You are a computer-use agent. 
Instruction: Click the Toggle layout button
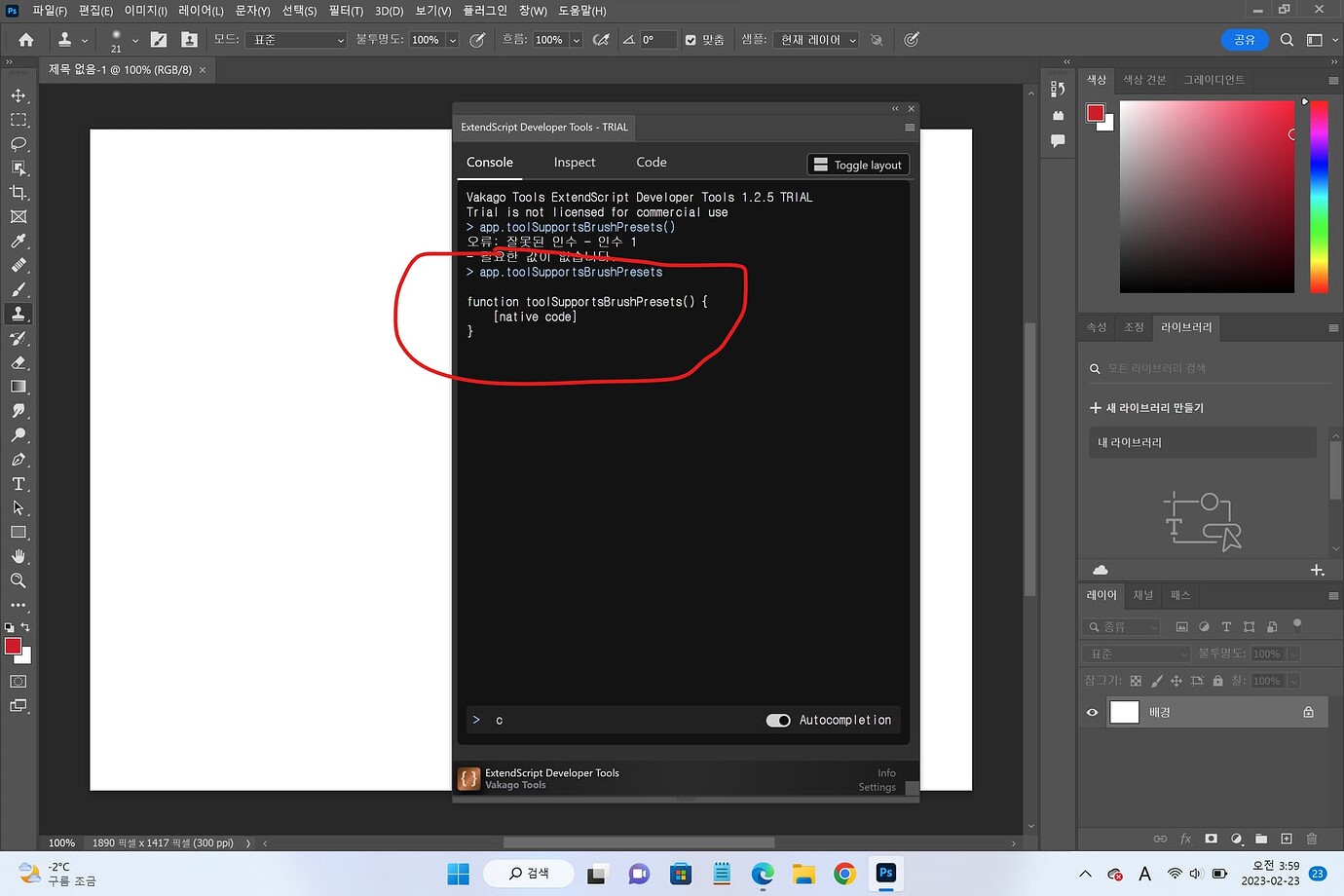857,164
